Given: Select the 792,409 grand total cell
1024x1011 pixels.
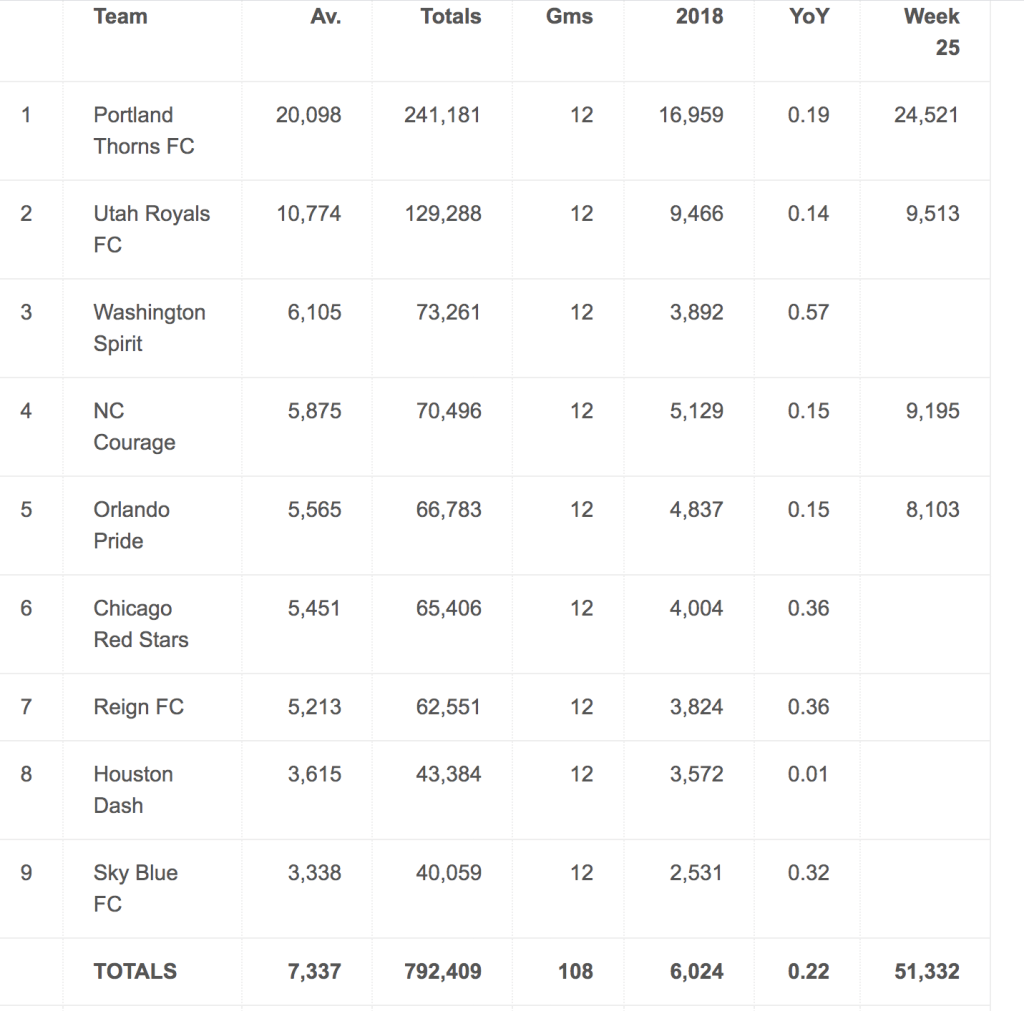Looking at the screenshot, I should tap(442, 971).
